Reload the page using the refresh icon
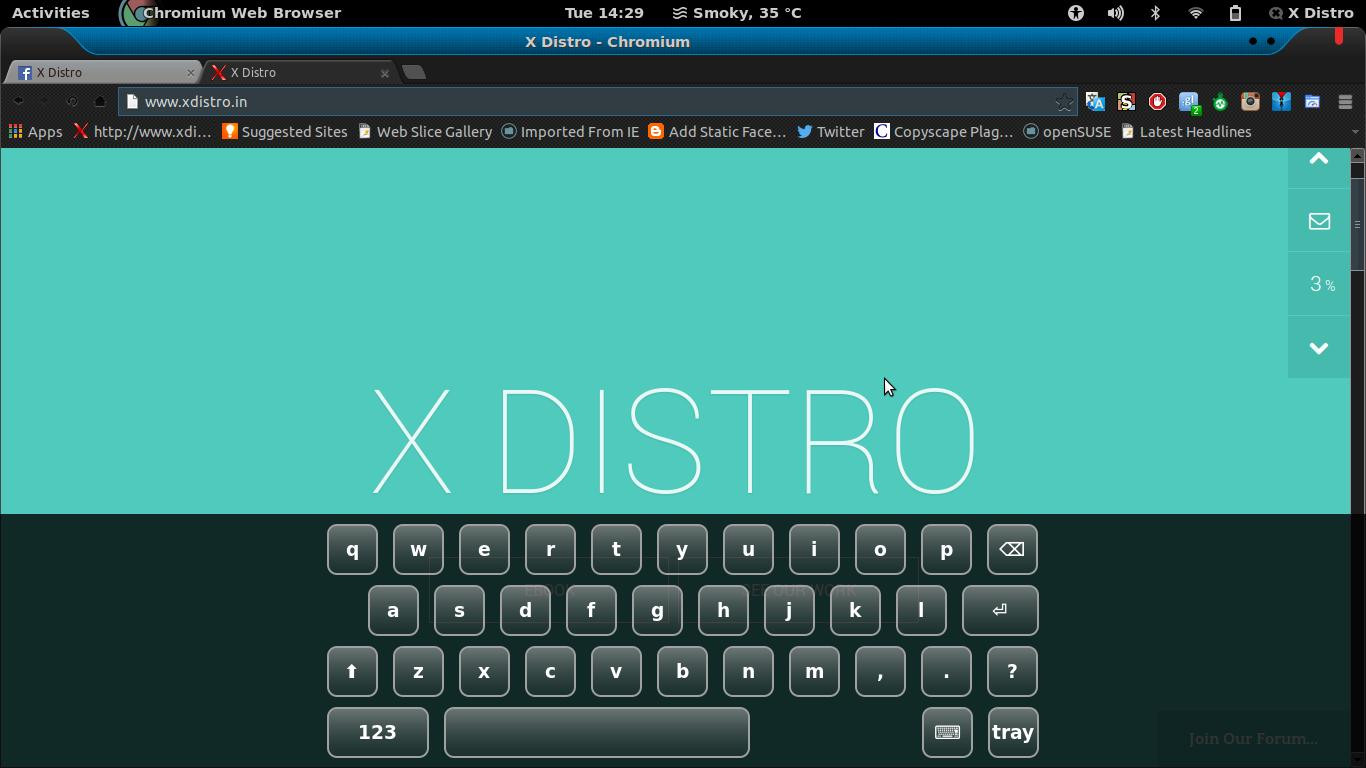 (72, 102)
